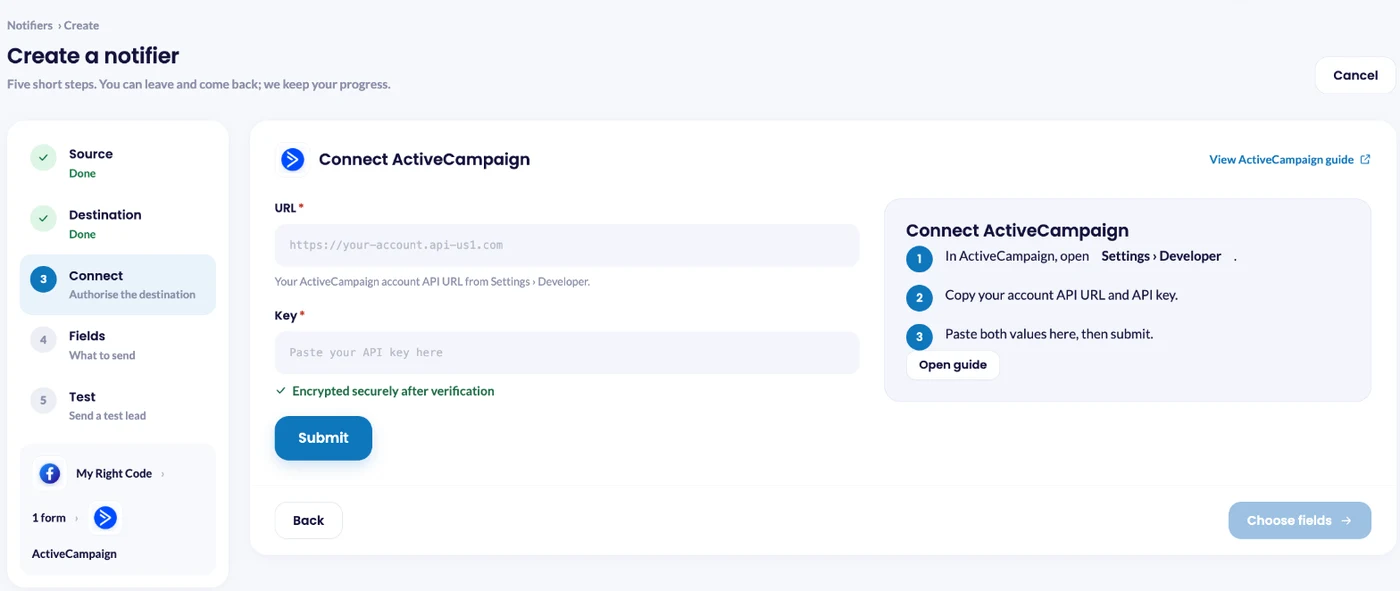Click the Destination step green checkmark

tap(43, 218)
